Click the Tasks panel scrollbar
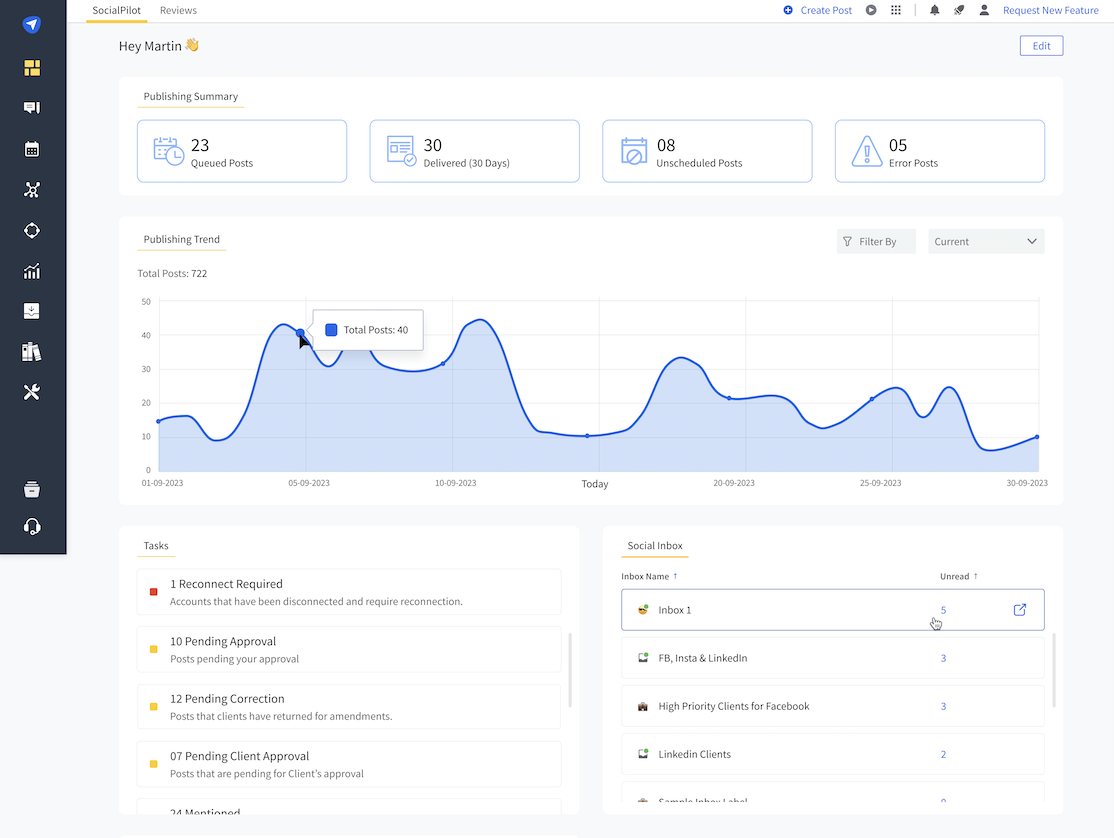This screenshot has height=838, width=1114. pyautogui.click(x=570, y=669)
